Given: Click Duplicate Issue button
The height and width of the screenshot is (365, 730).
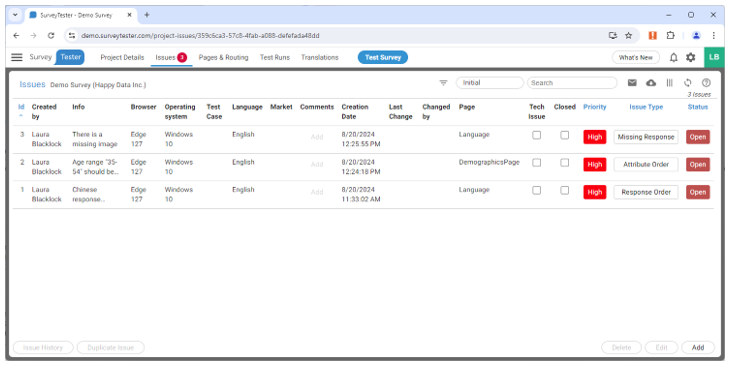Looking at the screenshot, I should click(x=110, y=348).
